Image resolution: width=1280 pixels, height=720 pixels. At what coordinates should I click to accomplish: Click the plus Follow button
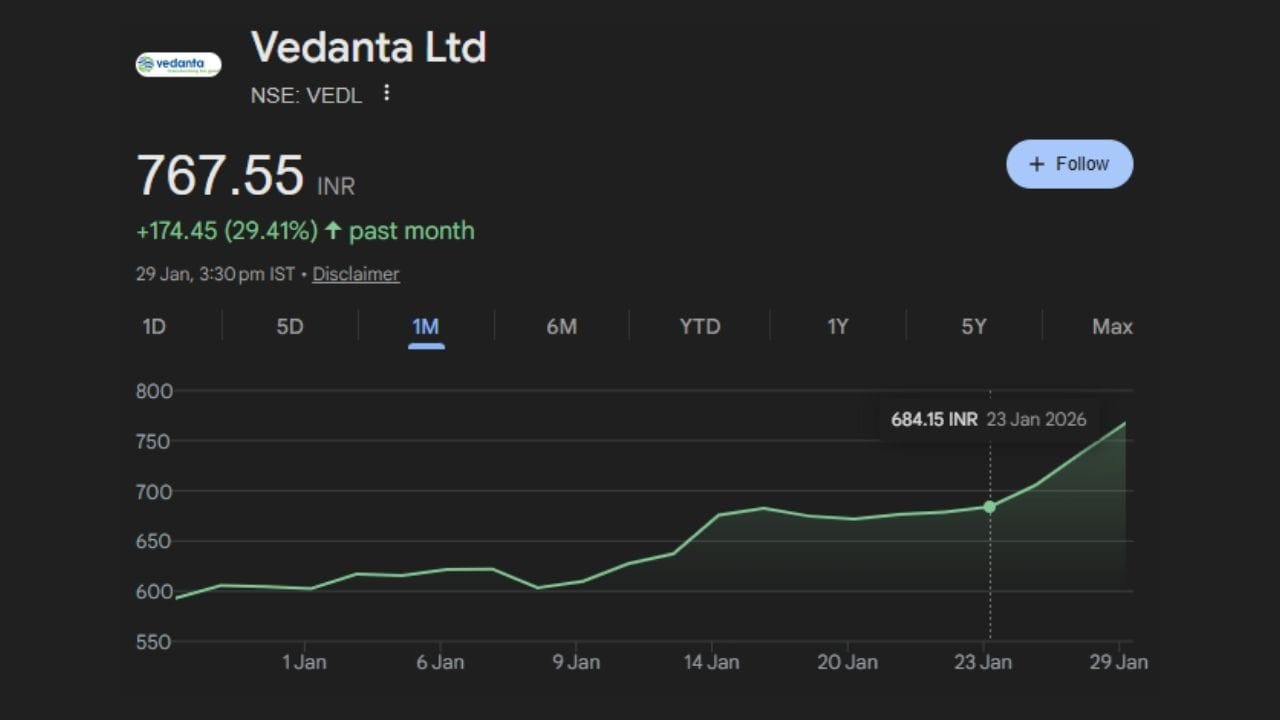(x=1069, y=164)
